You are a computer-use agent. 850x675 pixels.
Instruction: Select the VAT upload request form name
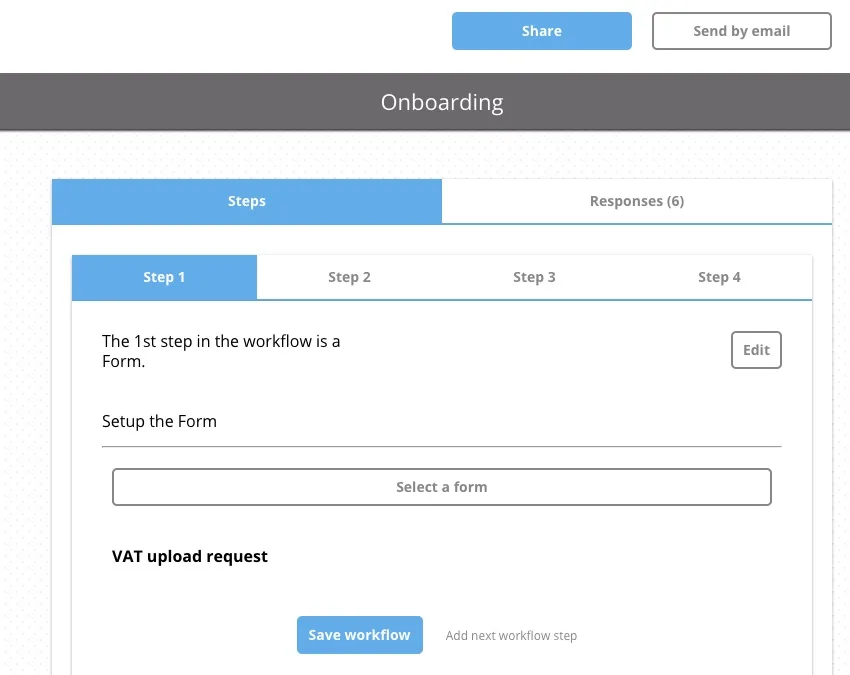(190, 556)
